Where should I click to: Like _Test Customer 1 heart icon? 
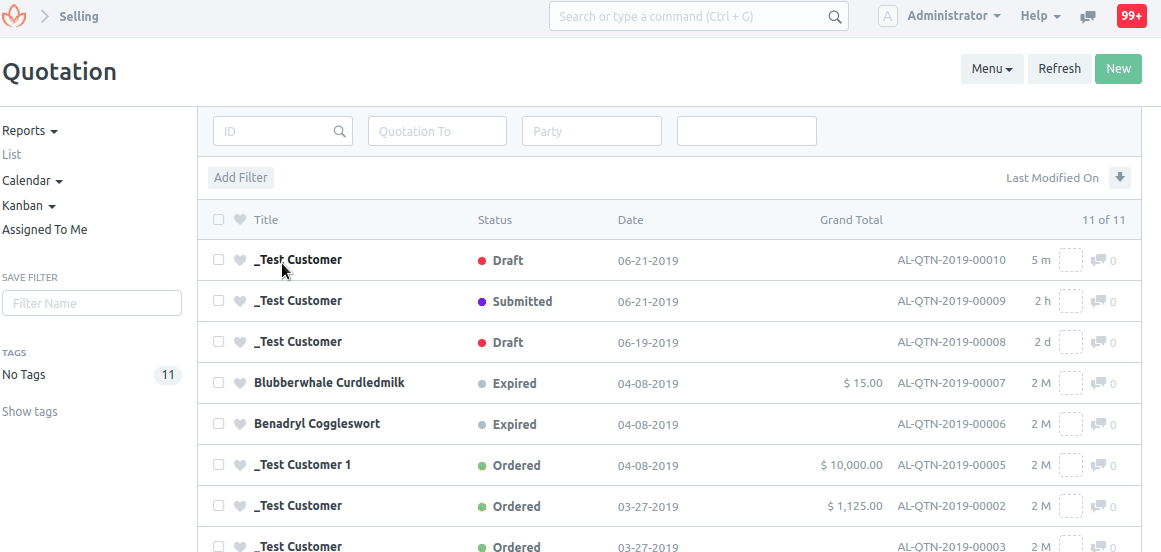(239, 465)
